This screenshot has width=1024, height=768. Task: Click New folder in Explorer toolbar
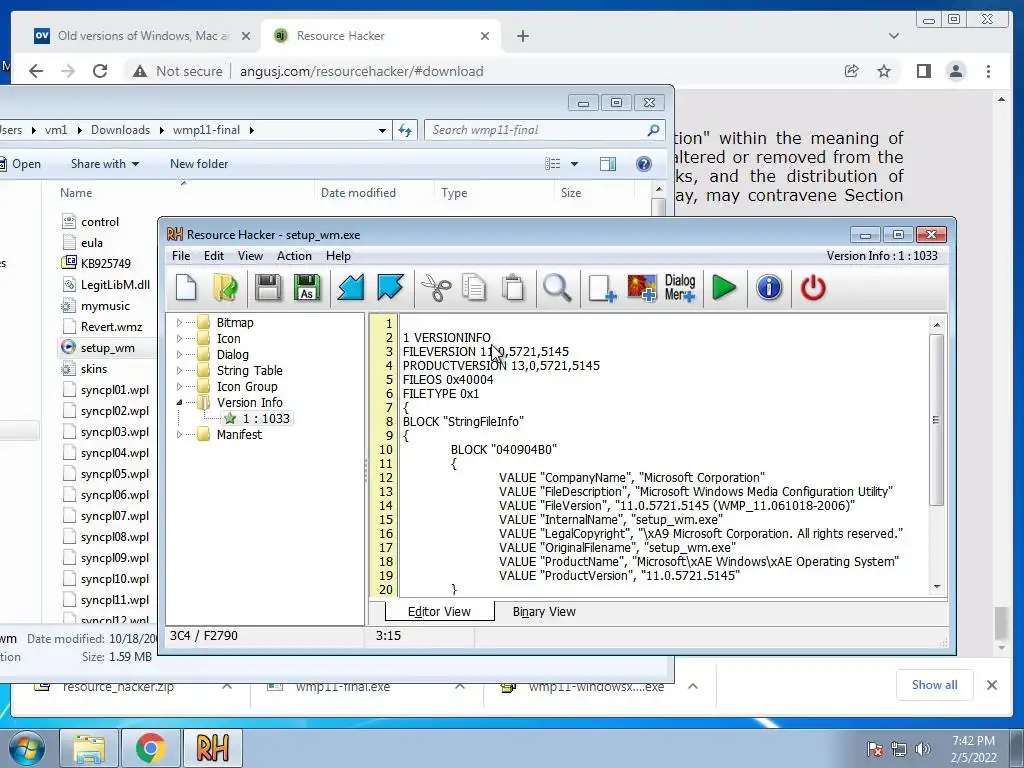click(199, 164)
